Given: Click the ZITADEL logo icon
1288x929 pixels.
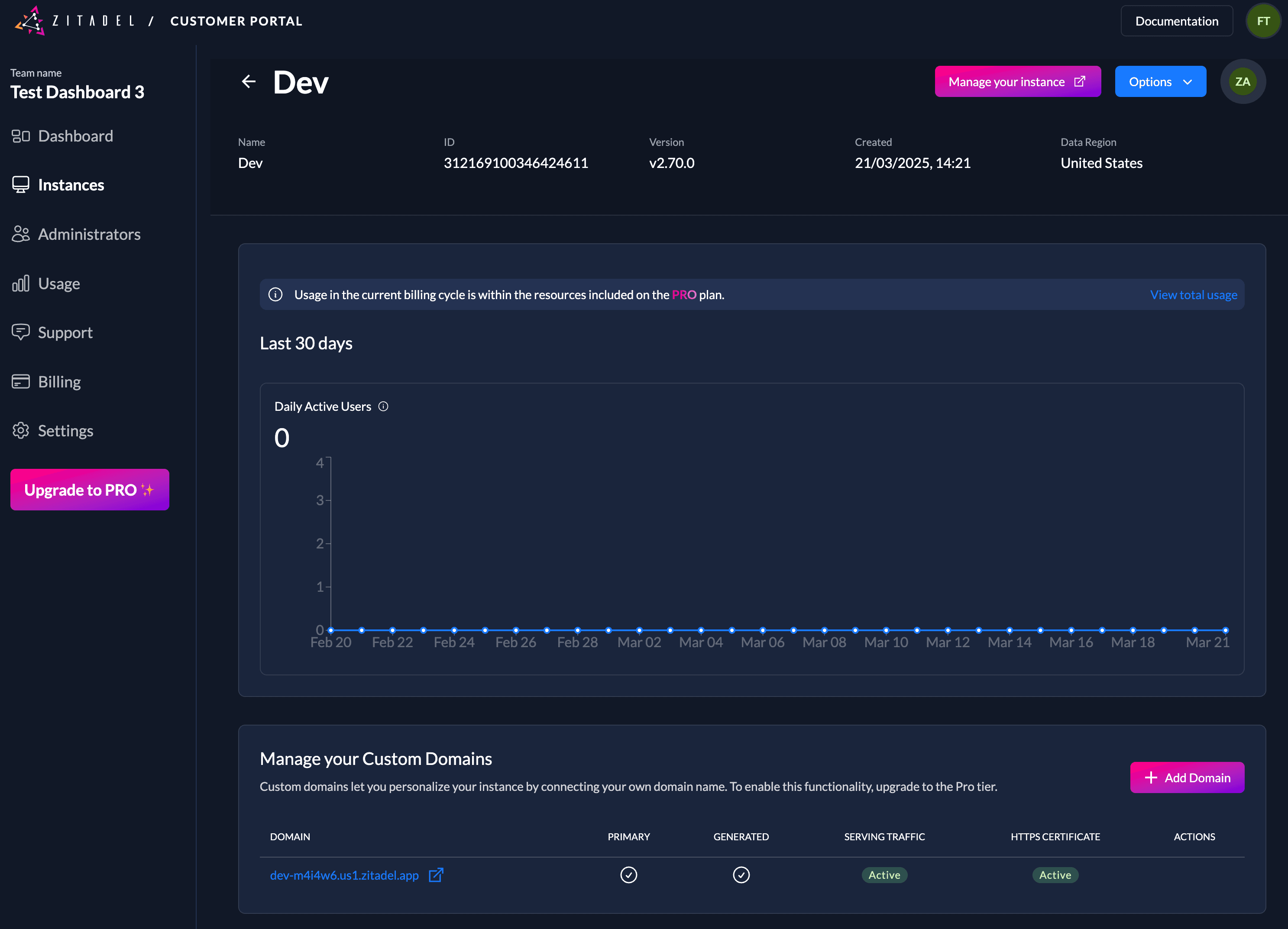Looking at the screenshot, I should (30, 21).
